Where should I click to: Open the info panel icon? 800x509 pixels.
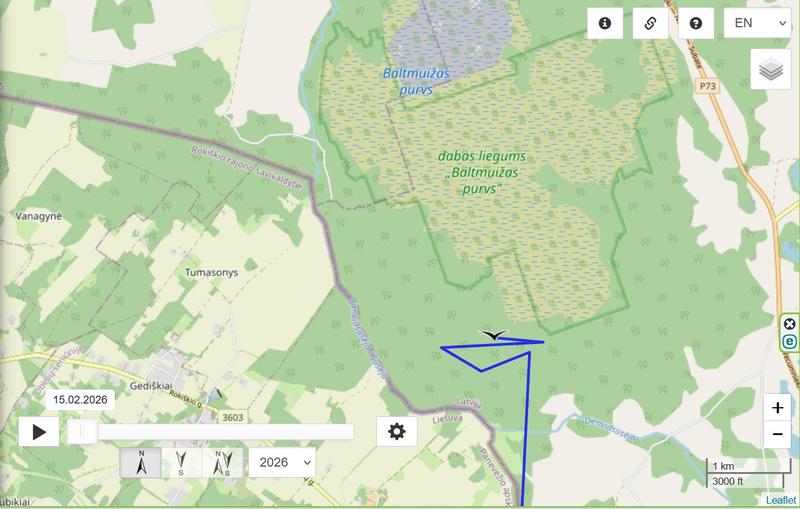click(x=605, y=23)
